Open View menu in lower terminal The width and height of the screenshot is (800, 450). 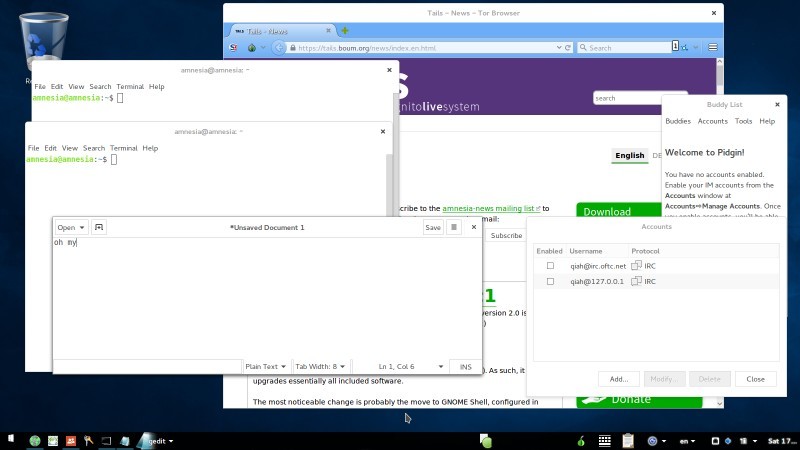pyautogui.click(x=70, y=148)
